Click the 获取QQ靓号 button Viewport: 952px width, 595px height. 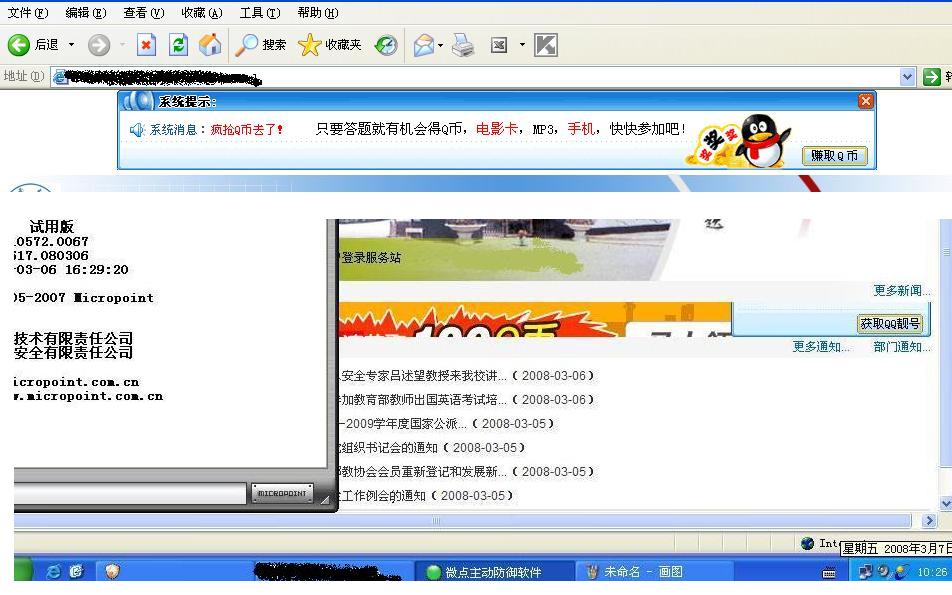click(890, 323)
